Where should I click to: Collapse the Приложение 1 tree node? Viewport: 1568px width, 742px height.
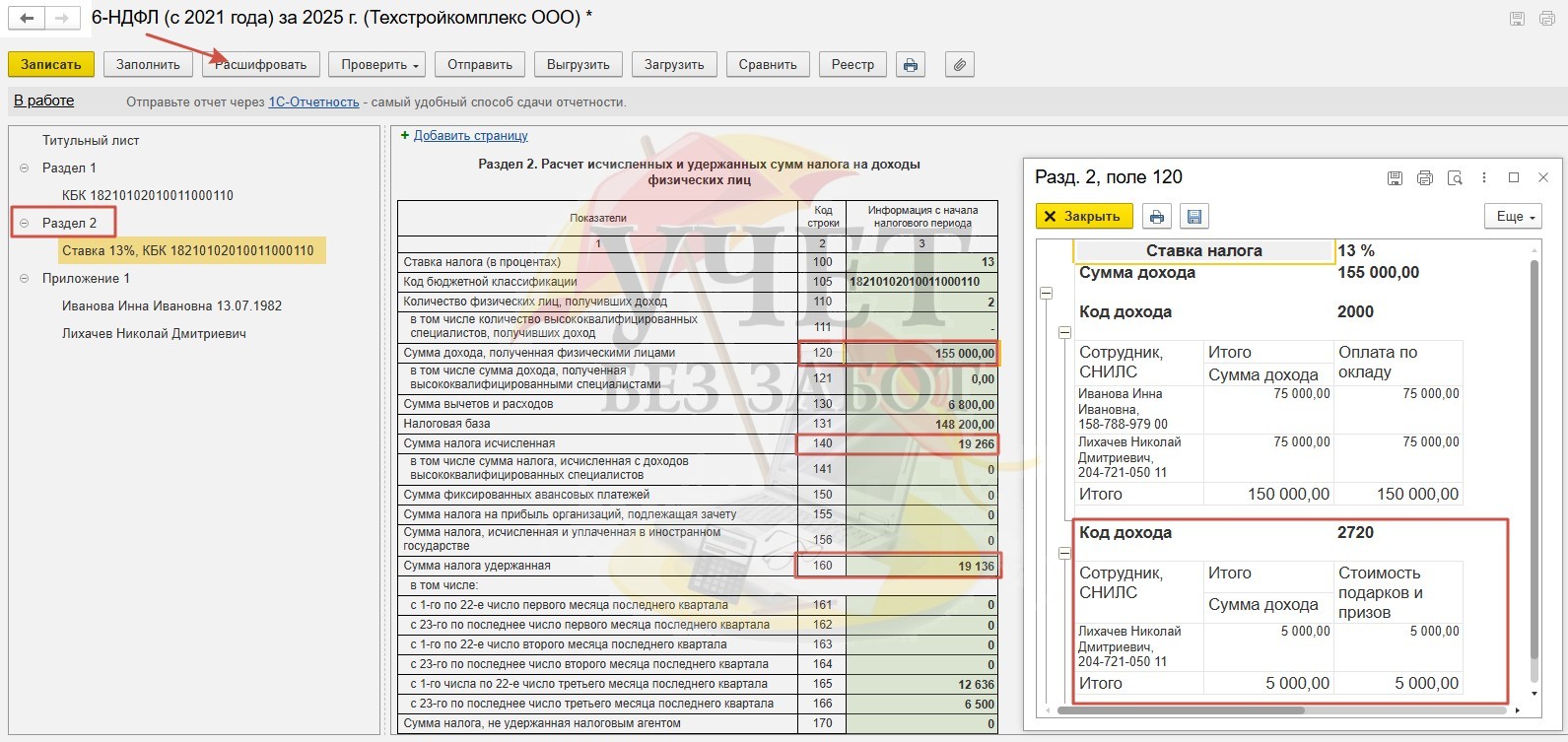coord(25,279)
